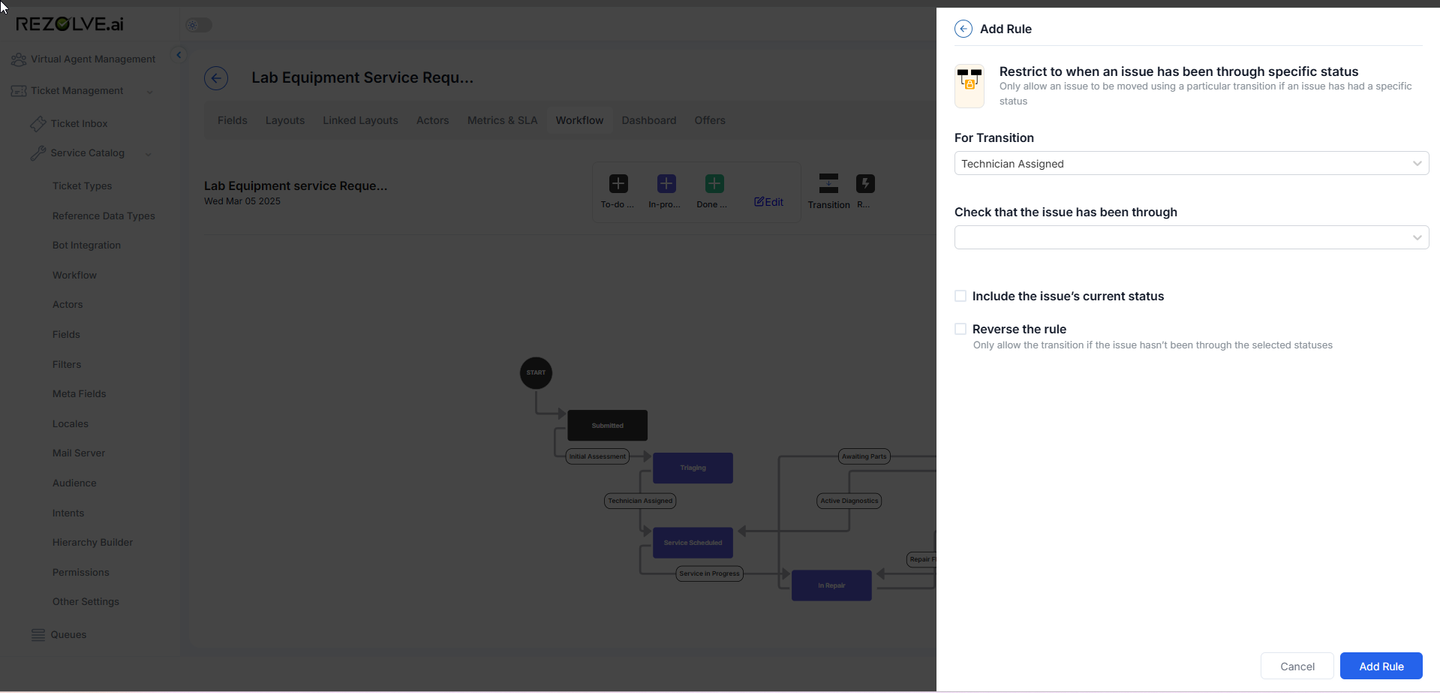Viewport: 1440px width, 693px height.
Task: Click the Service Catalog wrench icon
Action: (x=38, y=153)
